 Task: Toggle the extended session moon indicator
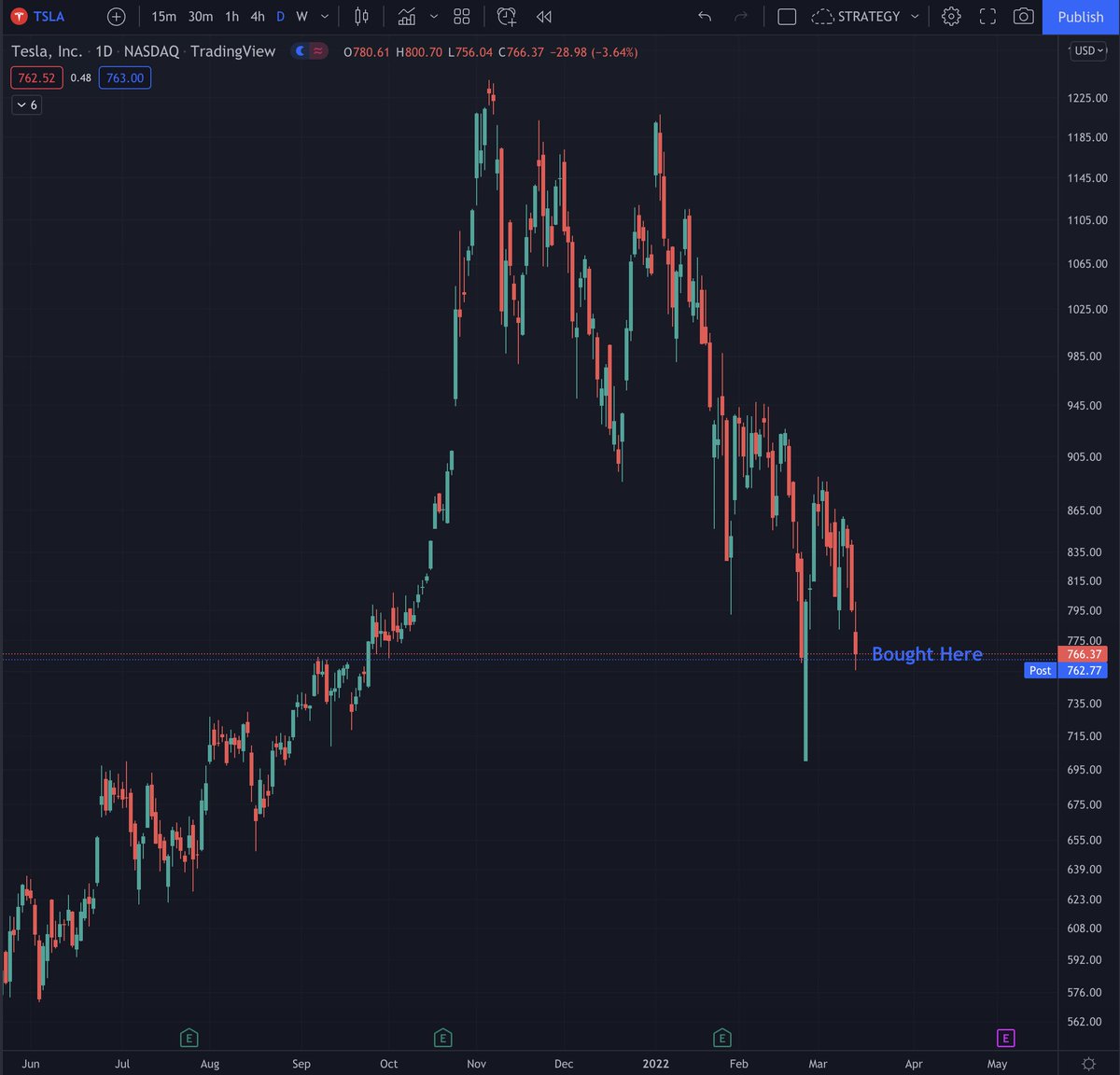[300, 51]
